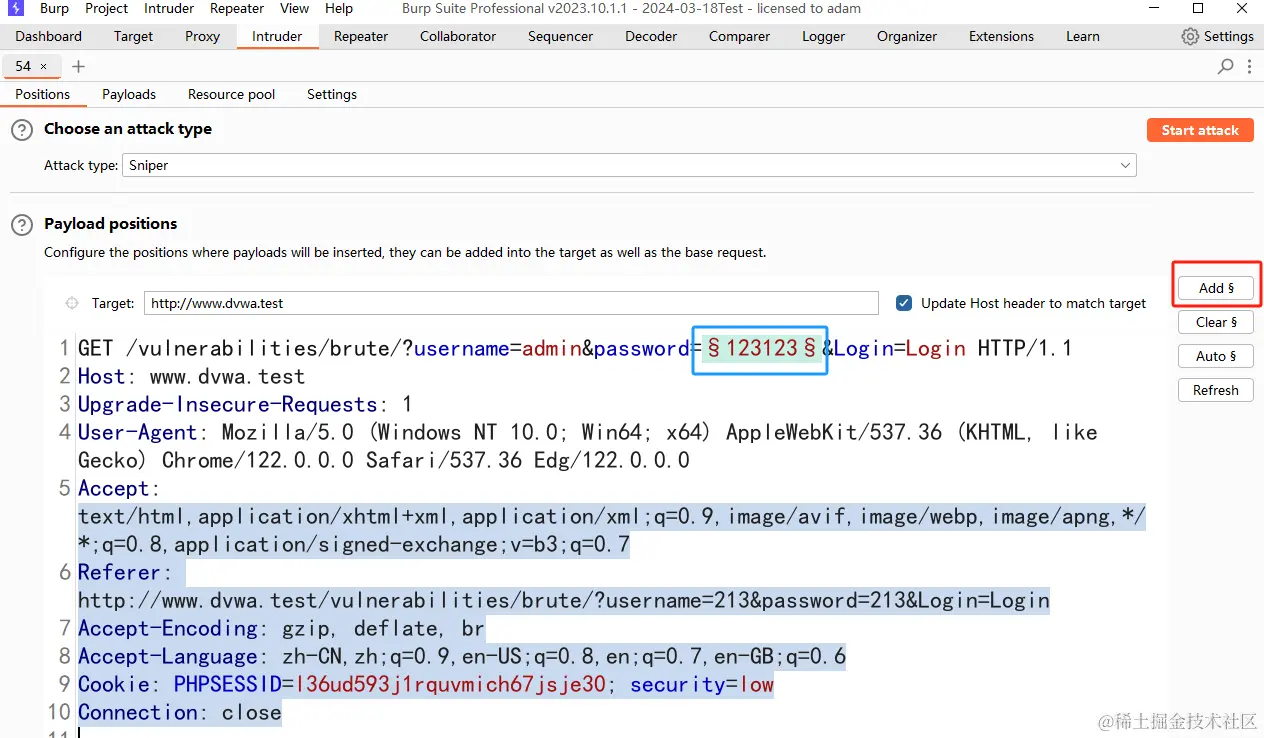1264x738 pixels.
Task: Open the Project menu
Action: tap(107, 8)
